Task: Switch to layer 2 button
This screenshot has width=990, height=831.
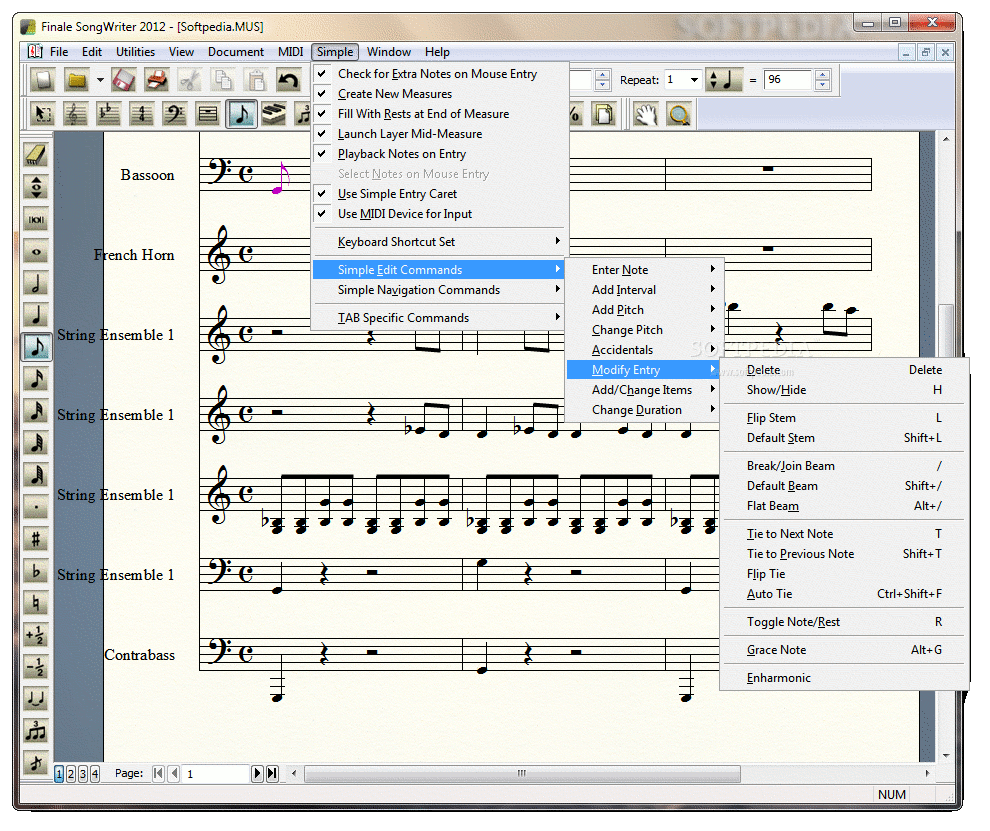Action: pos(71,774)
